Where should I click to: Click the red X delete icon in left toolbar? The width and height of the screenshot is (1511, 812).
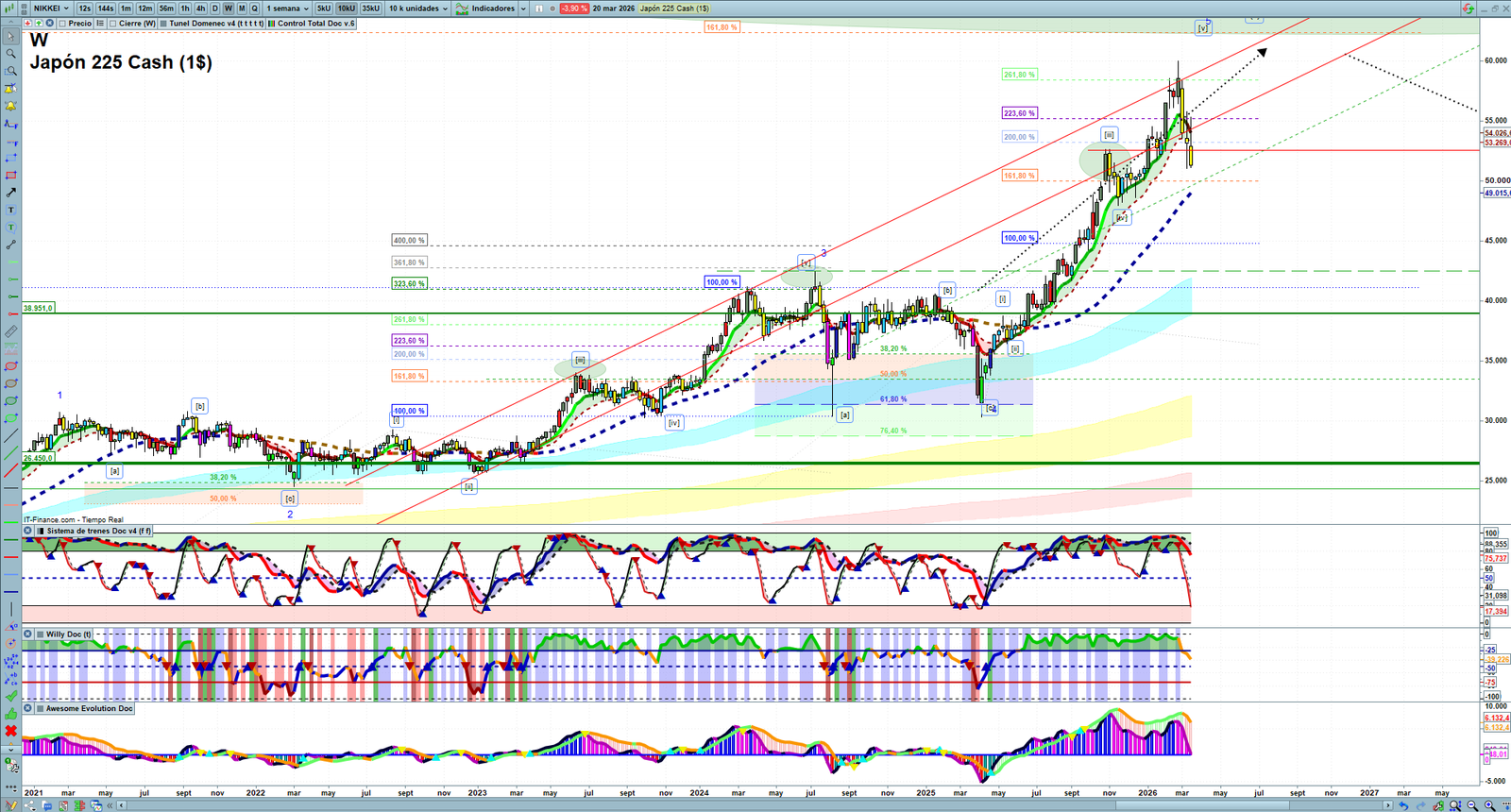pos(10,731)
